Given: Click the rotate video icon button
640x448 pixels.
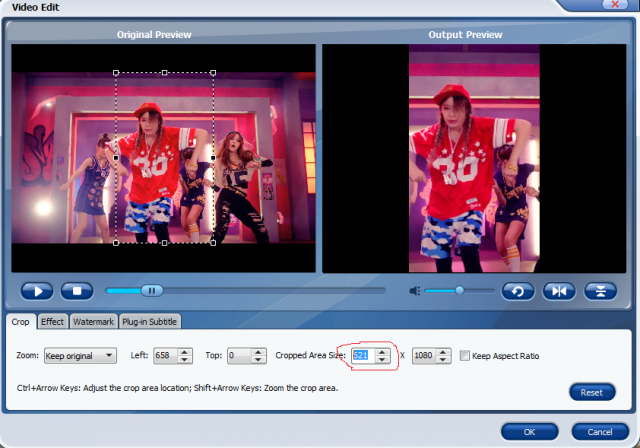Looking at the screenshot, I should tap(518, 291).
